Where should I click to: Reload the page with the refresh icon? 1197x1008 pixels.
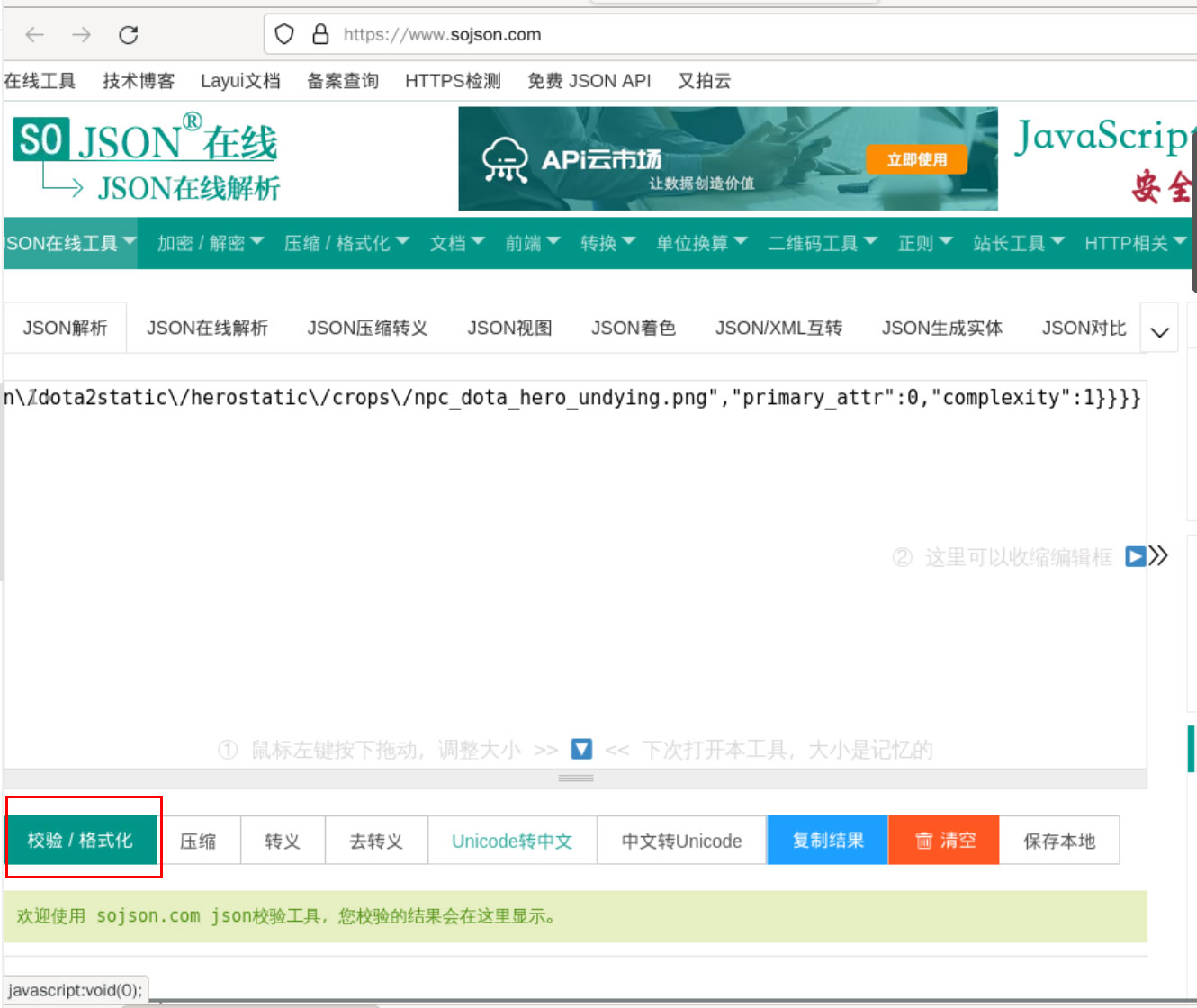click(129, 35)
